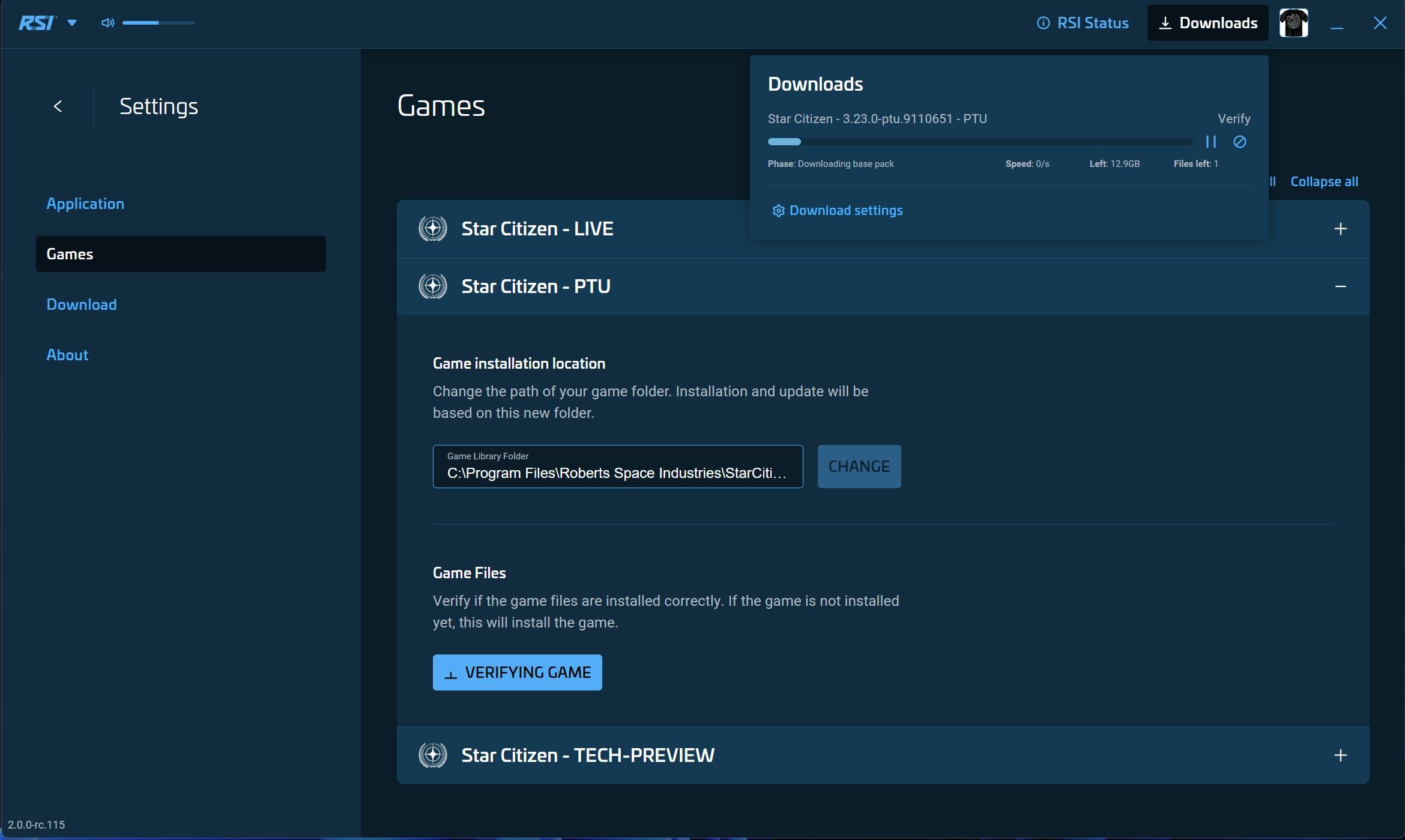Click the Files left: 1 value
1405x840 pixels.
[1196, 164]
